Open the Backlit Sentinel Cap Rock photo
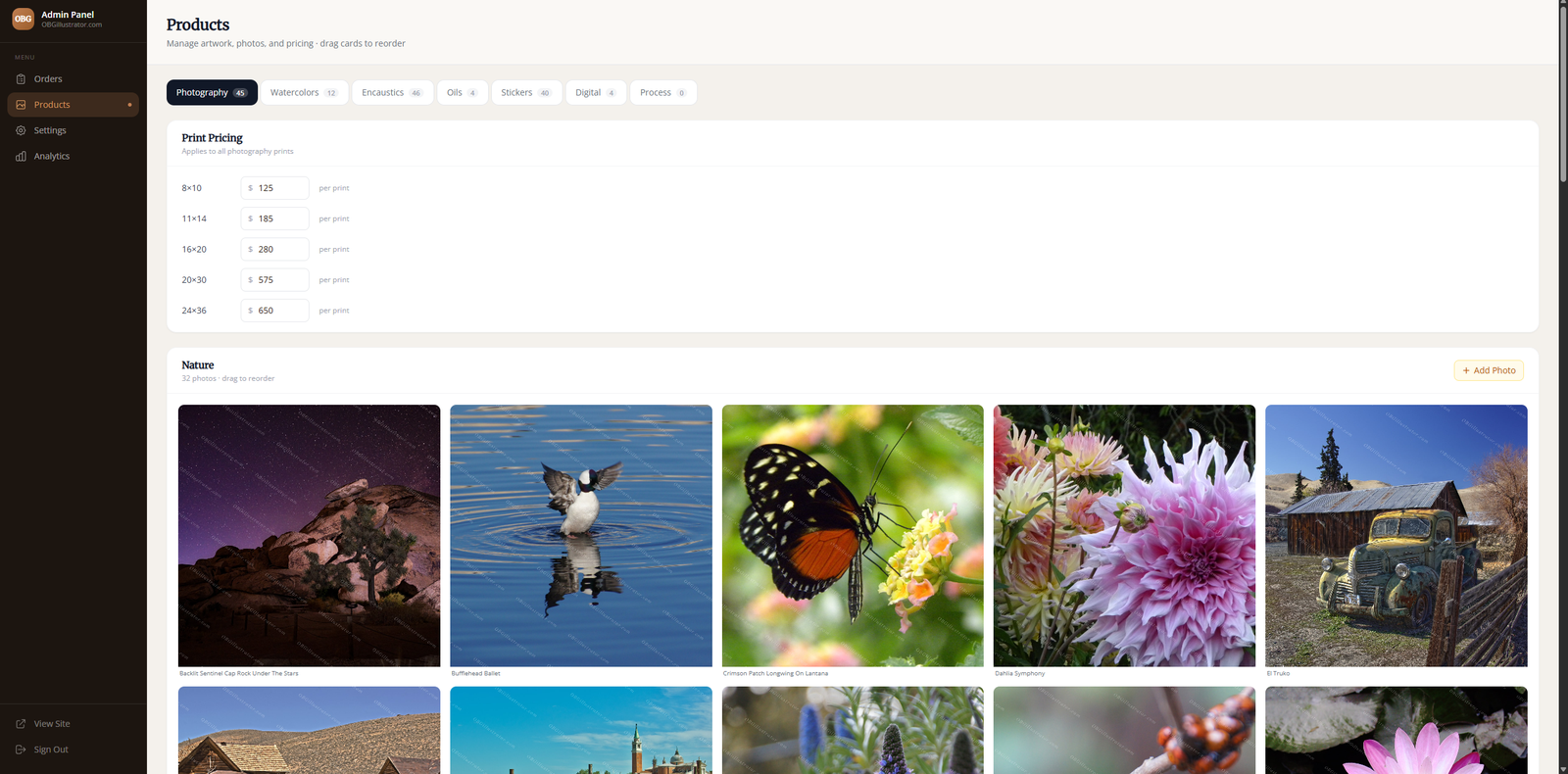Screen dimensions: 1568x774 click(309, 536)
